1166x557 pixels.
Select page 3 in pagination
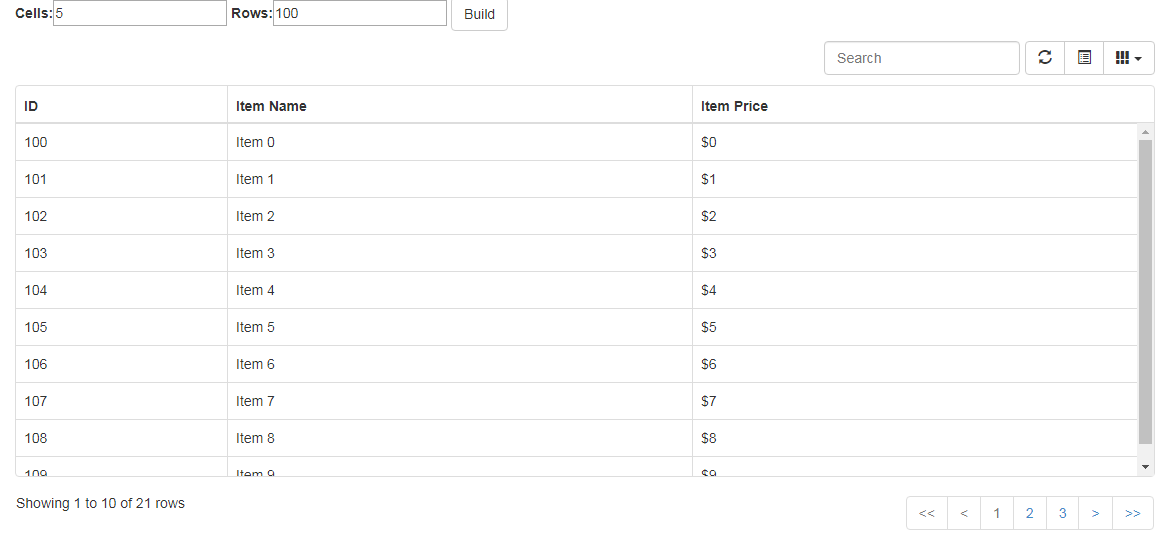point(1063,513)
